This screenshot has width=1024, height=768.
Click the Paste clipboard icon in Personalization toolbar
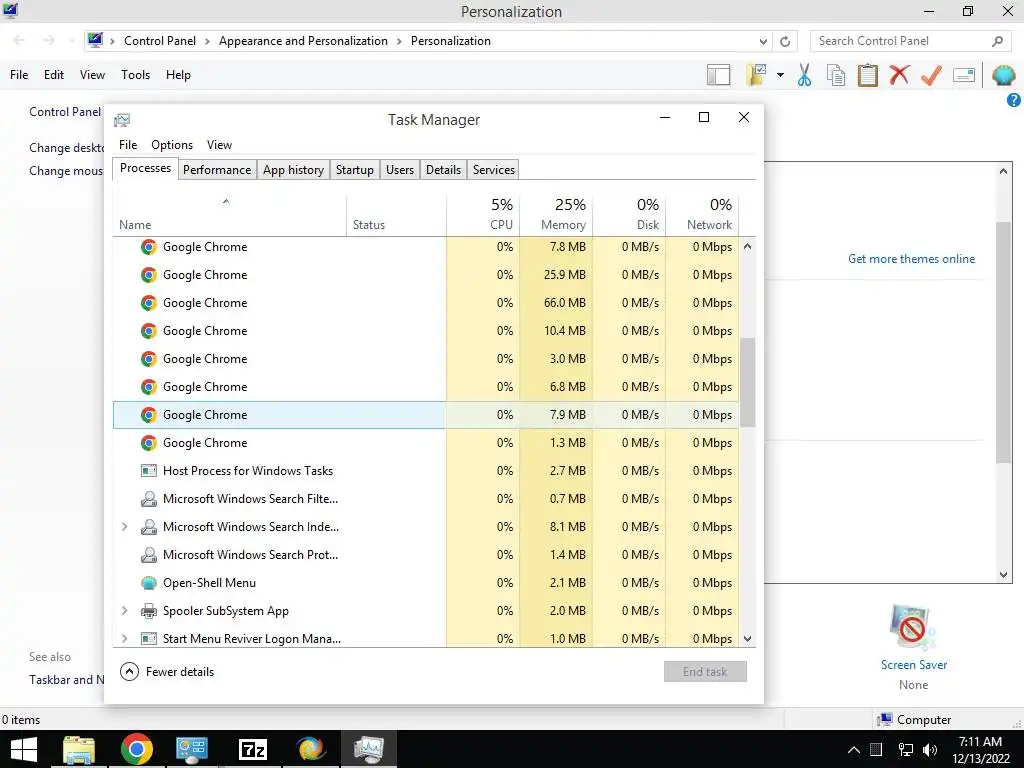tap(867, 75)
